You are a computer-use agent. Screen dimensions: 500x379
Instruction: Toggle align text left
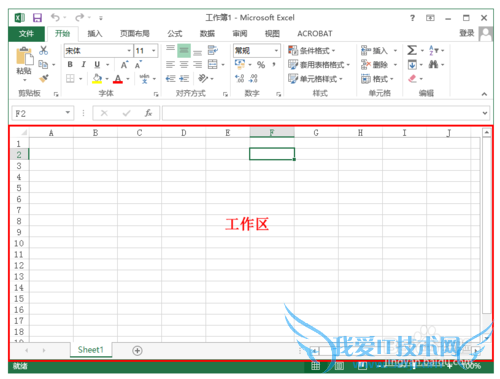coord(170,64)
